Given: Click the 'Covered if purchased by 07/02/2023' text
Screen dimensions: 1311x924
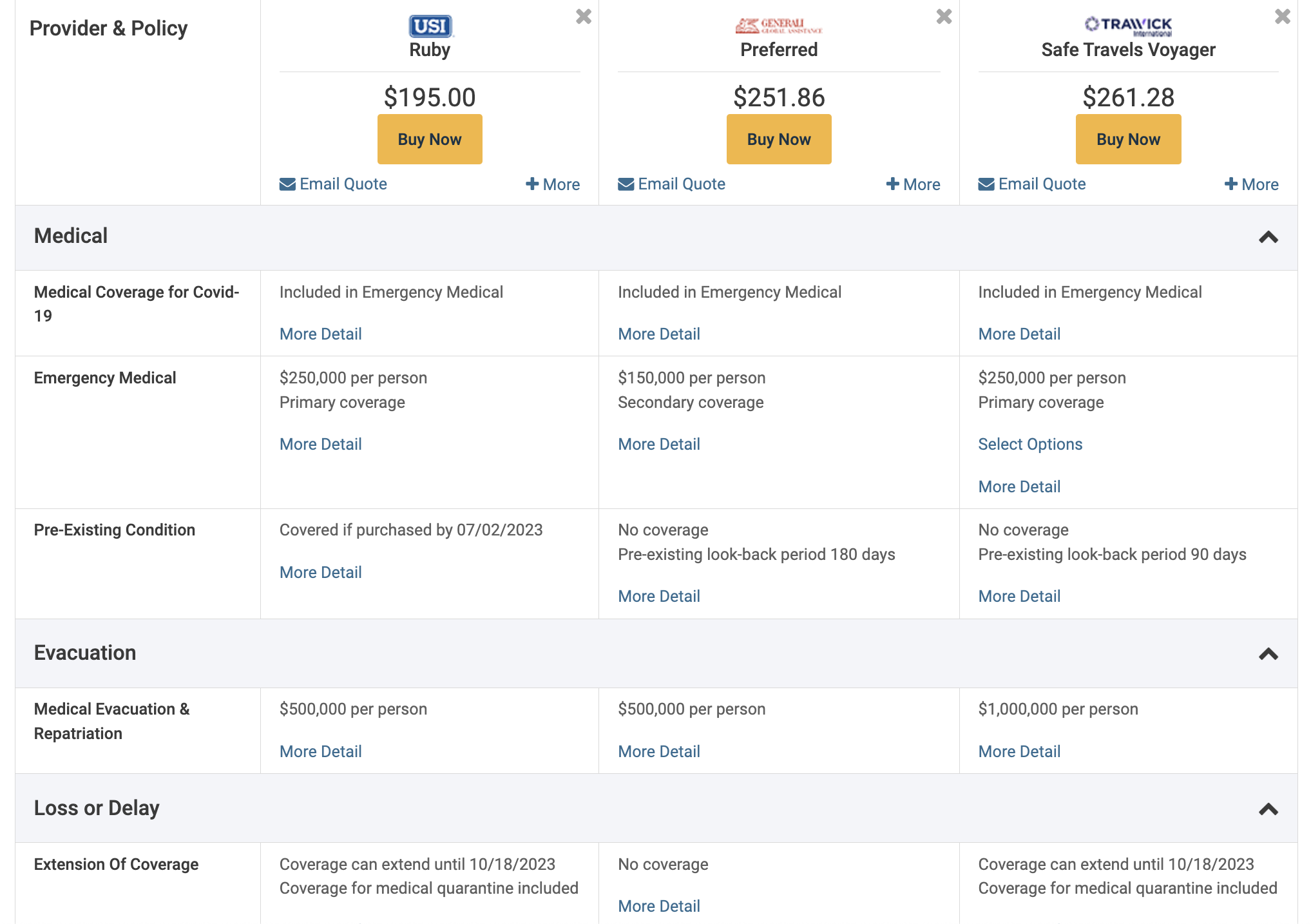Looking at the screenshot, I should tap(411, 530).
